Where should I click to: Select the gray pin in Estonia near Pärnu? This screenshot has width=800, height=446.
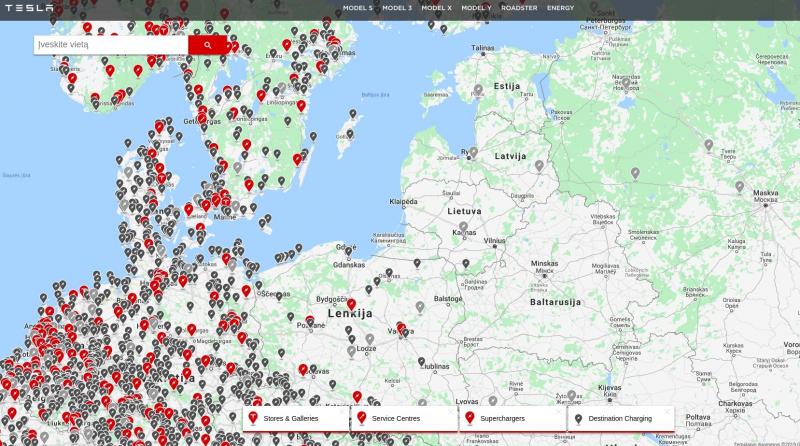[478, 90]
